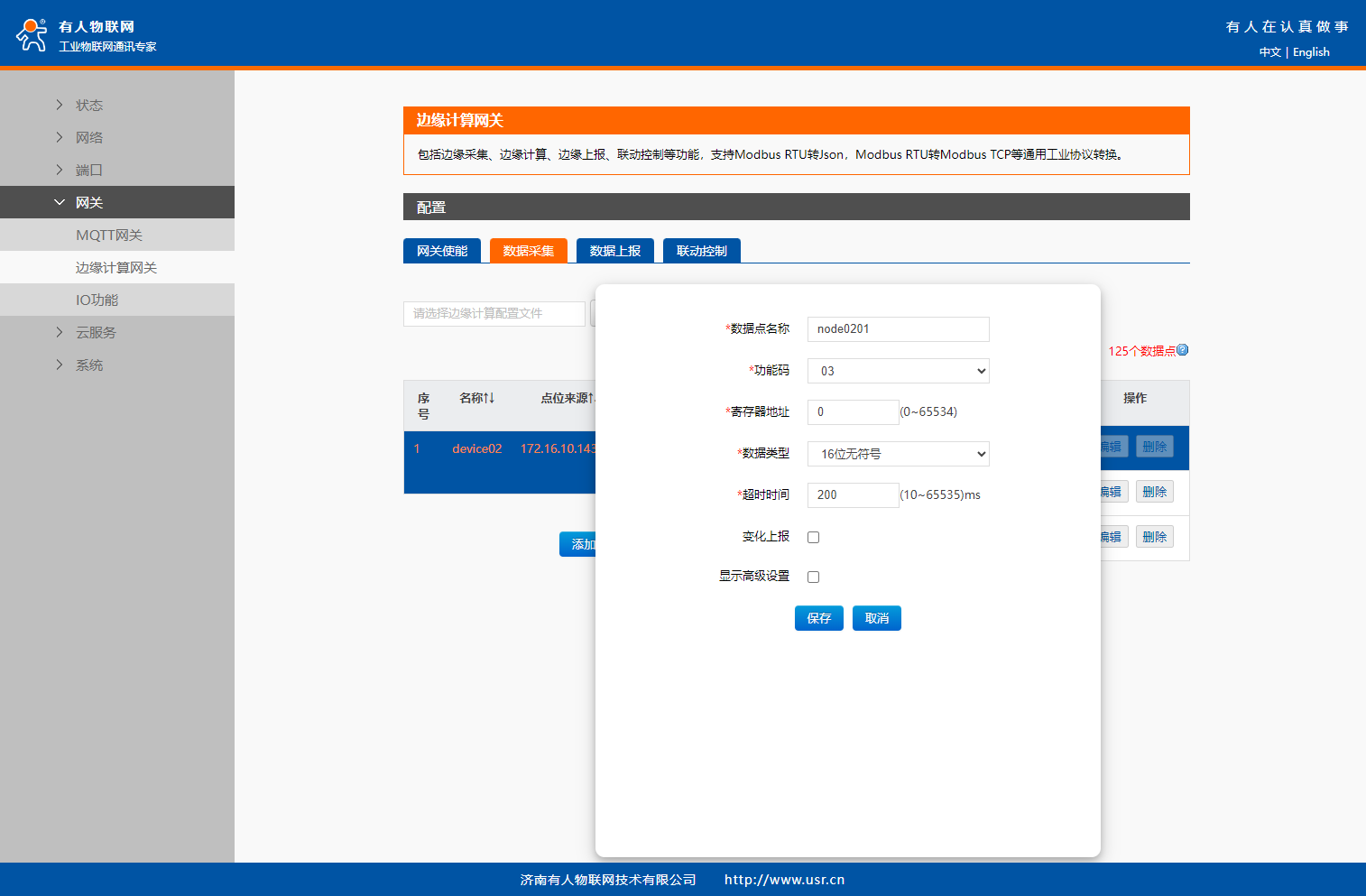Open the 功能码 dropdown
The height and width of the screenshot is (896, 1366).
click(x=898, y=371)
